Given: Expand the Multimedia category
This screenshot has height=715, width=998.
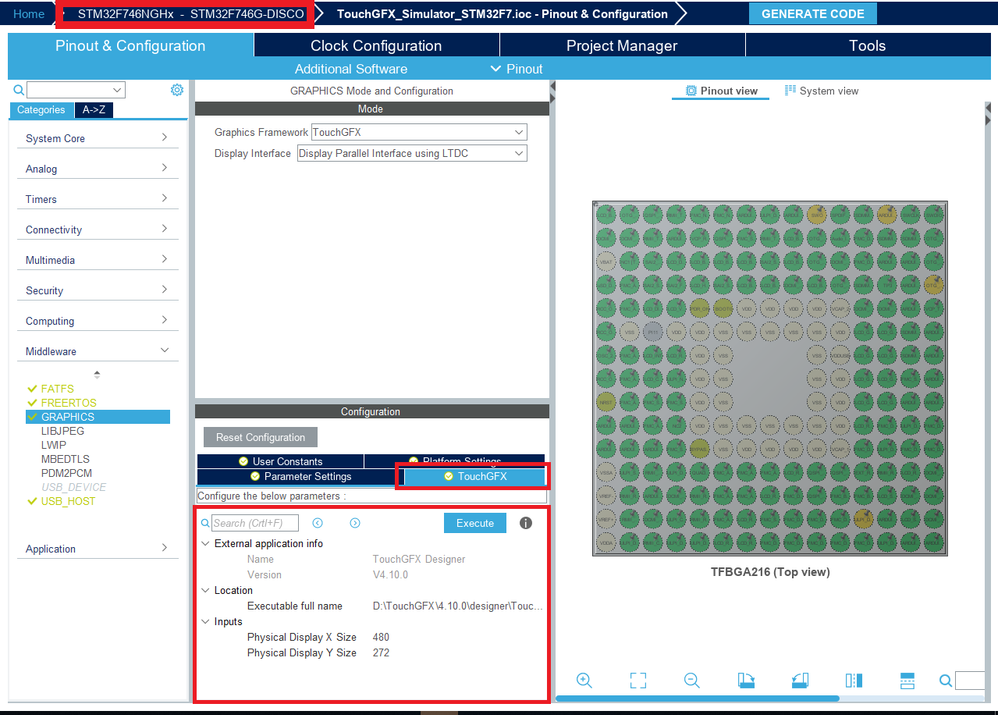Looking at the screenshot, I should (97, 260).
